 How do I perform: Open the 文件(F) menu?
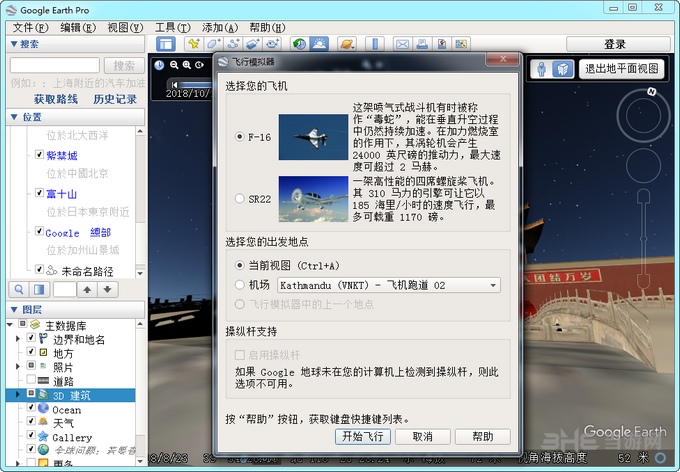[x=30, y=27]
